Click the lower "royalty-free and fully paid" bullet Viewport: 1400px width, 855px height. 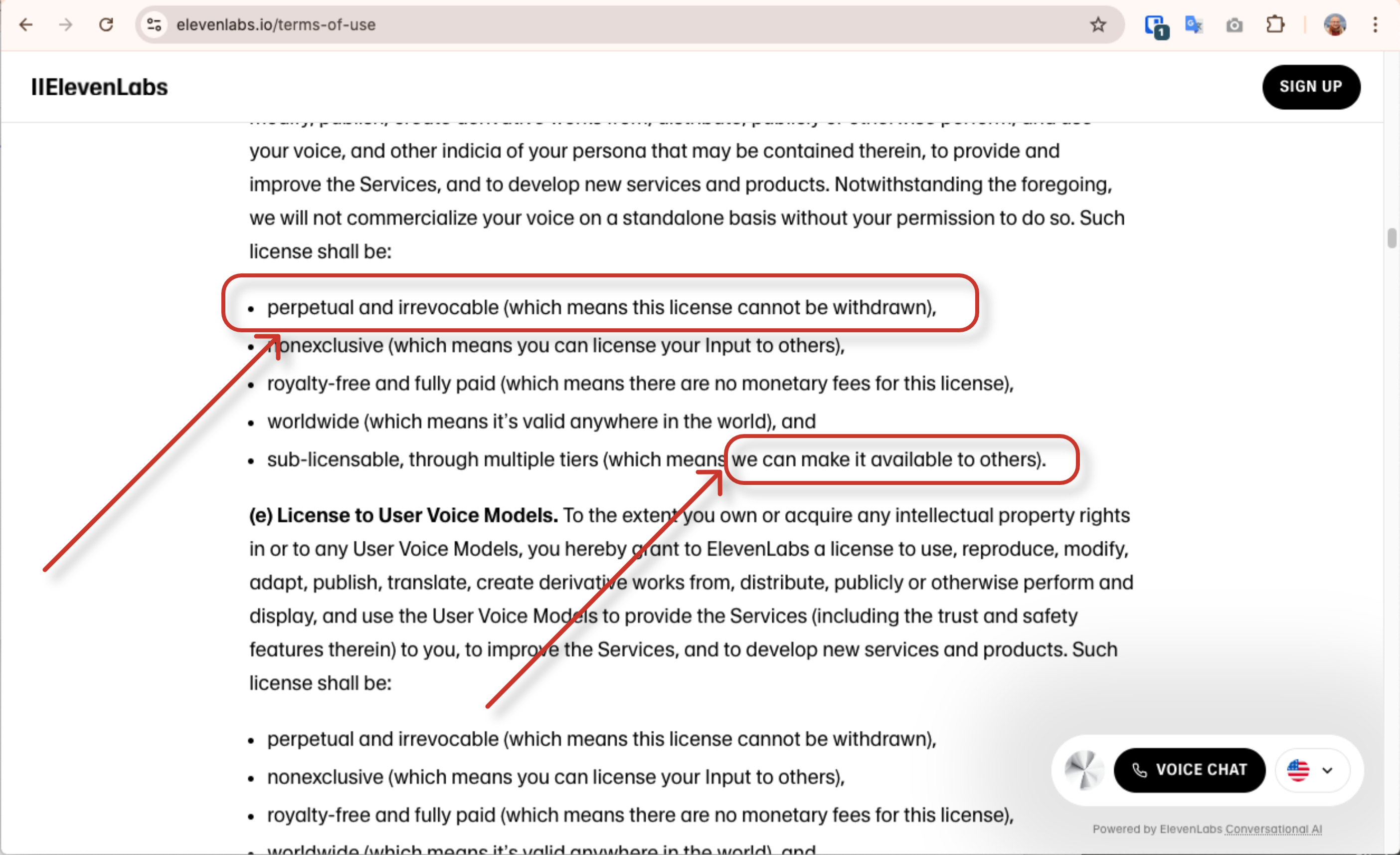(640, 815)
